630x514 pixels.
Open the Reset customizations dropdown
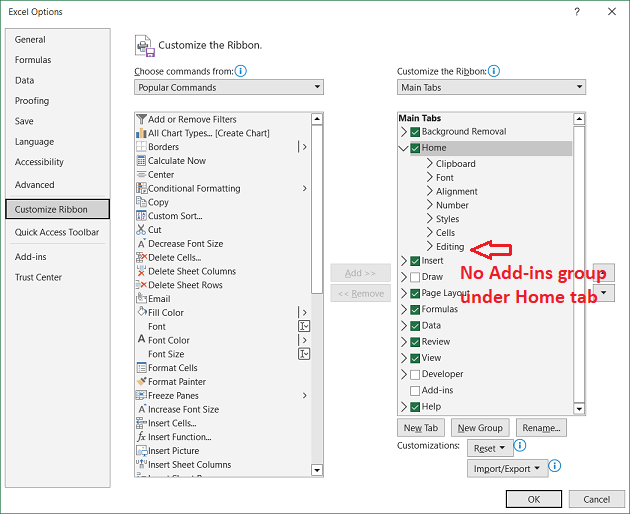pyautogui.click(x=490, y=448)
